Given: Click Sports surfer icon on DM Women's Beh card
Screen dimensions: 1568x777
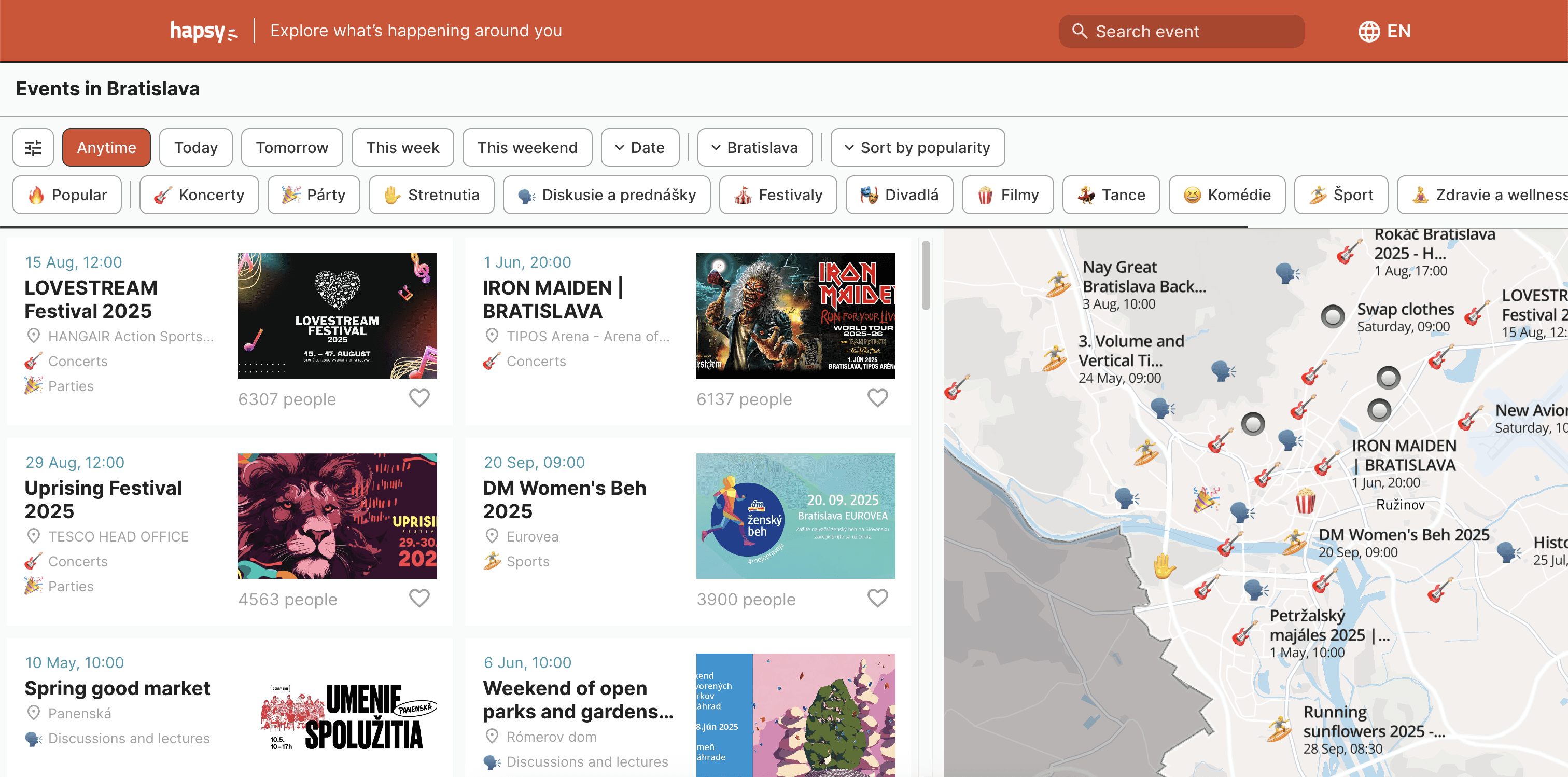Looking at the screenshot, I should coord(492,561).
